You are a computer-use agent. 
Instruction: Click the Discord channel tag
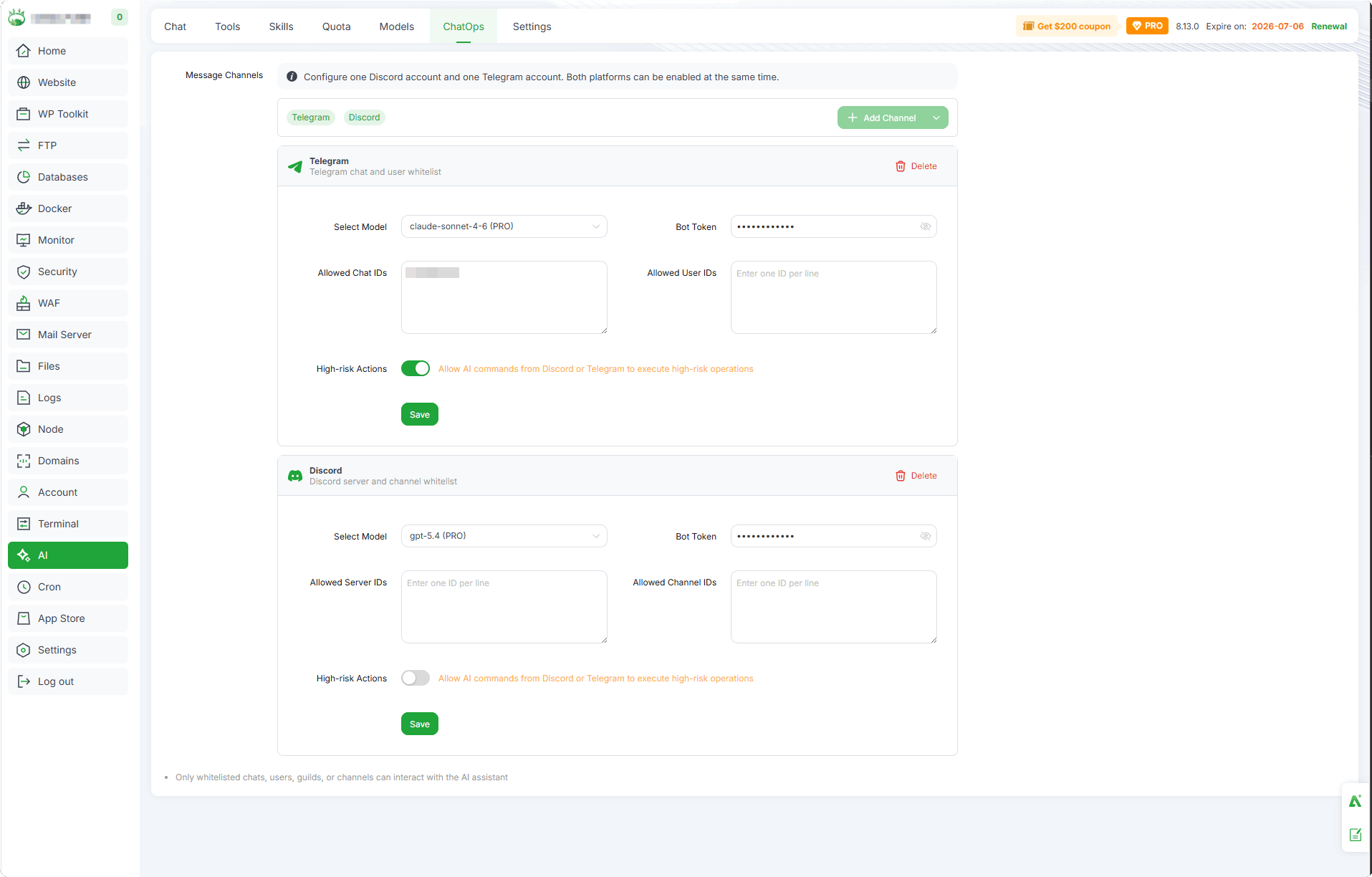[365, 118]
